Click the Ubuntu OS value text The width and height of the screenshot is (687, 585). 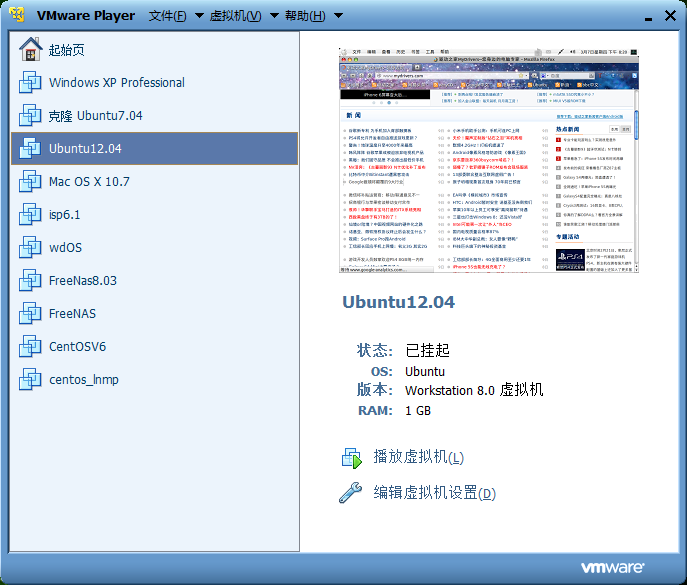425,372
